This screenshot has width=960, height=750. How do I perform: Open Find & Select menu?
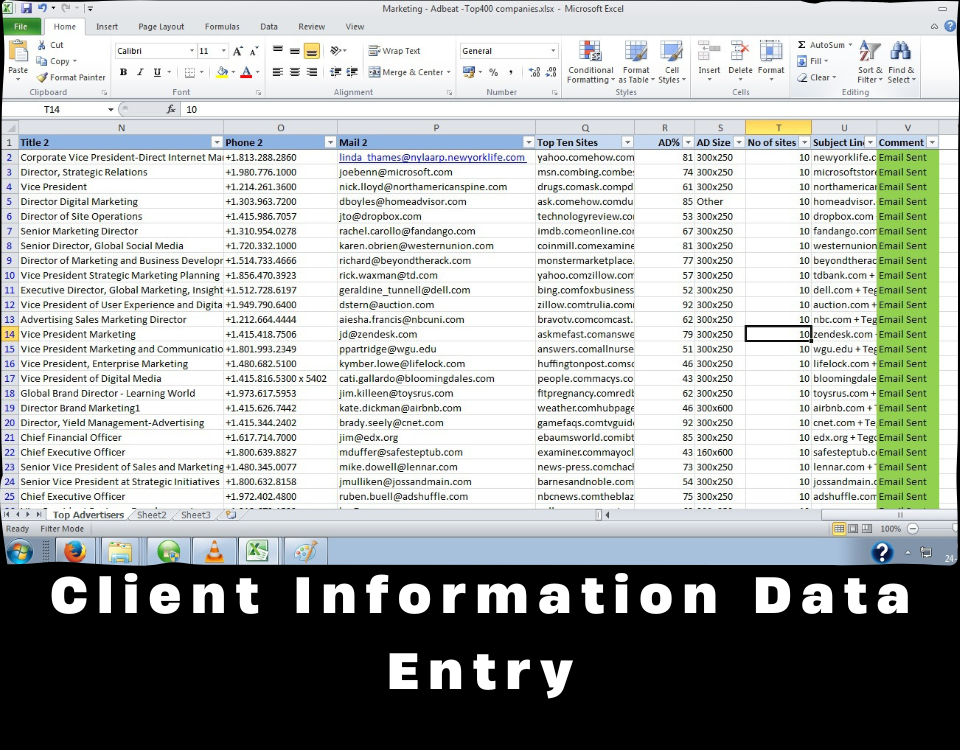(901, 62)
